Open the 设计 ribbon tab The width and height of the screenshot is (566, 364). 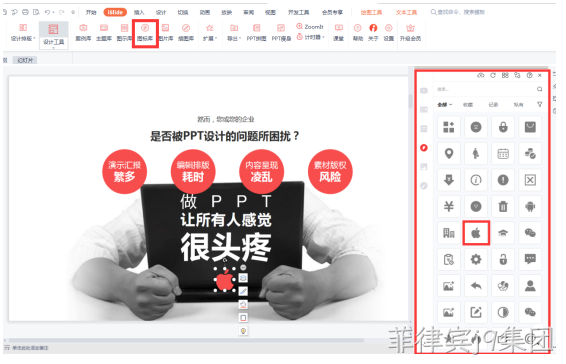point(161,12)
